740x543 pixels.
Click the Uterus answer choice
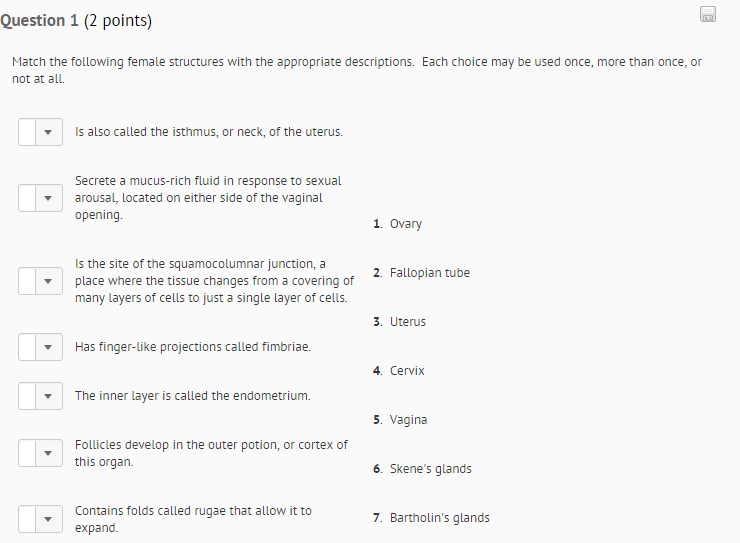[407, 322]
